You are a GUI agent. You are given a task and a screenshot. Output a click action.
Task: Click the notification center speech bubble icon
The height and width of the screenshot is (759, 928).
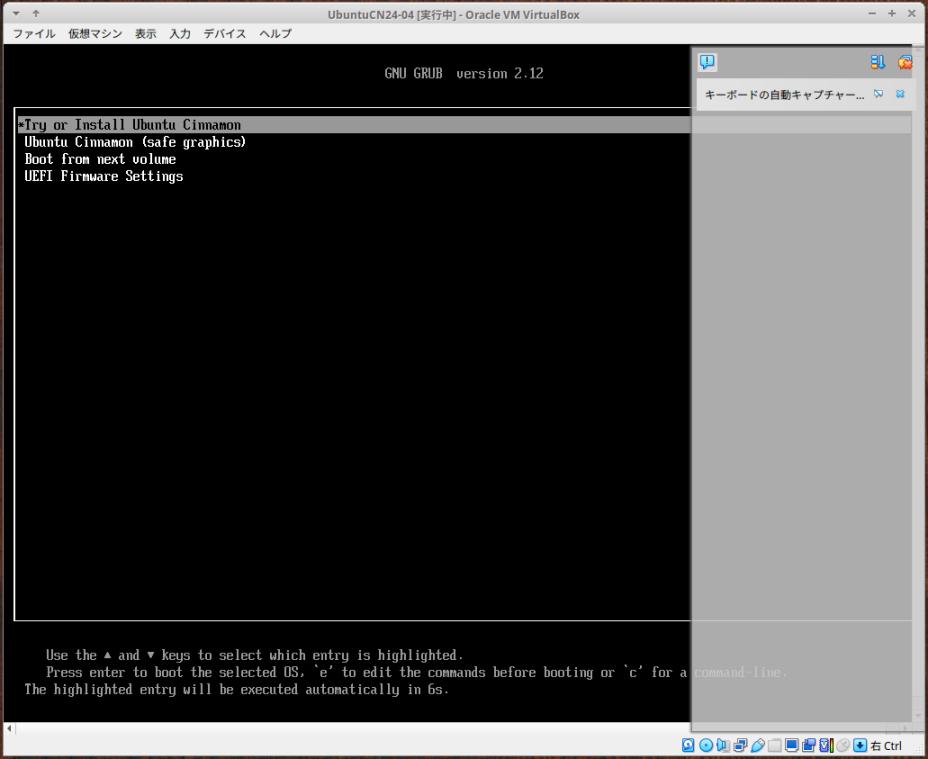click(707, 62)
